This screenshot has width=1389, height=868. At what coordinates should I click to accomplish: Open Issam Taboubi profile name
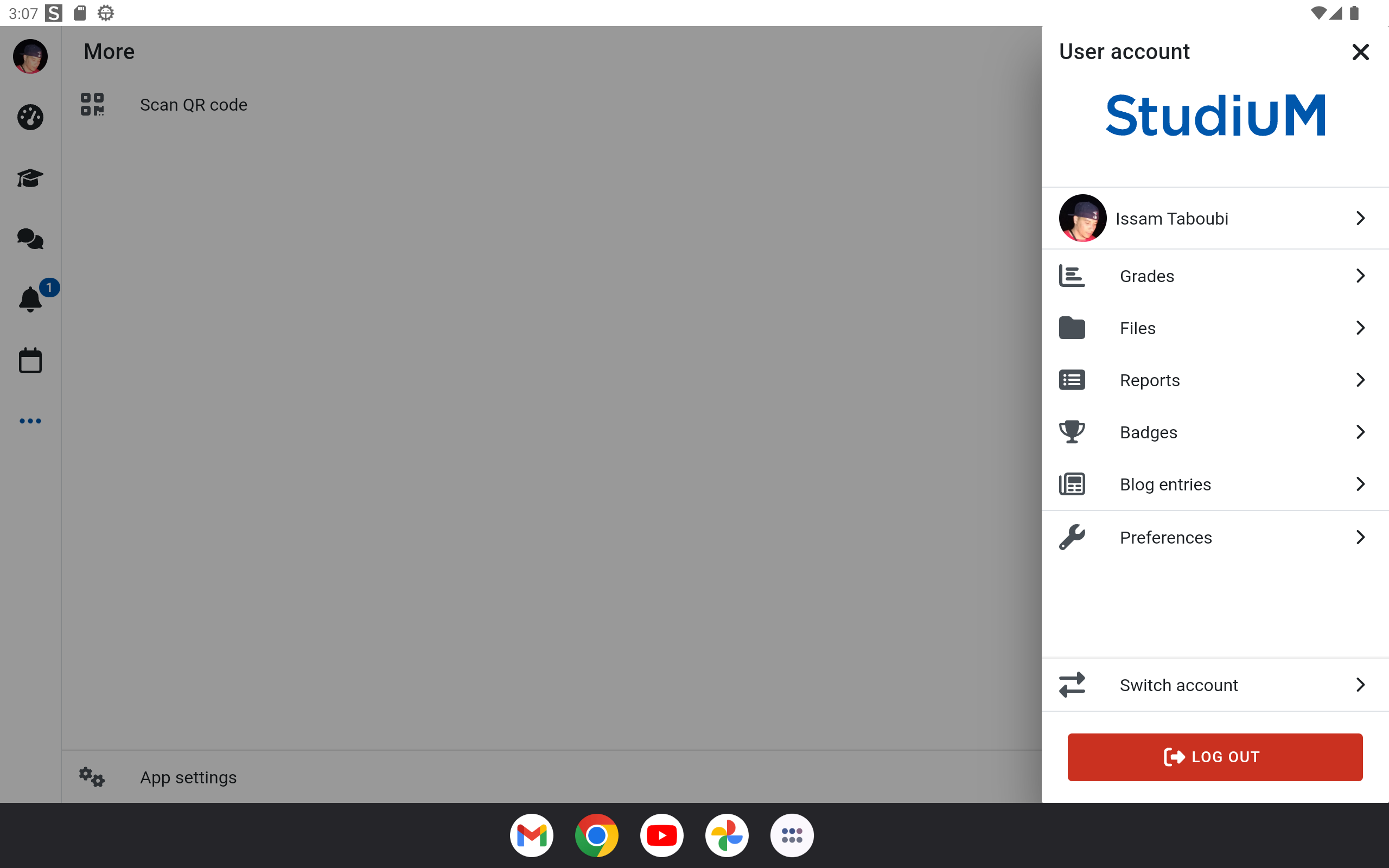[1171, 219]
